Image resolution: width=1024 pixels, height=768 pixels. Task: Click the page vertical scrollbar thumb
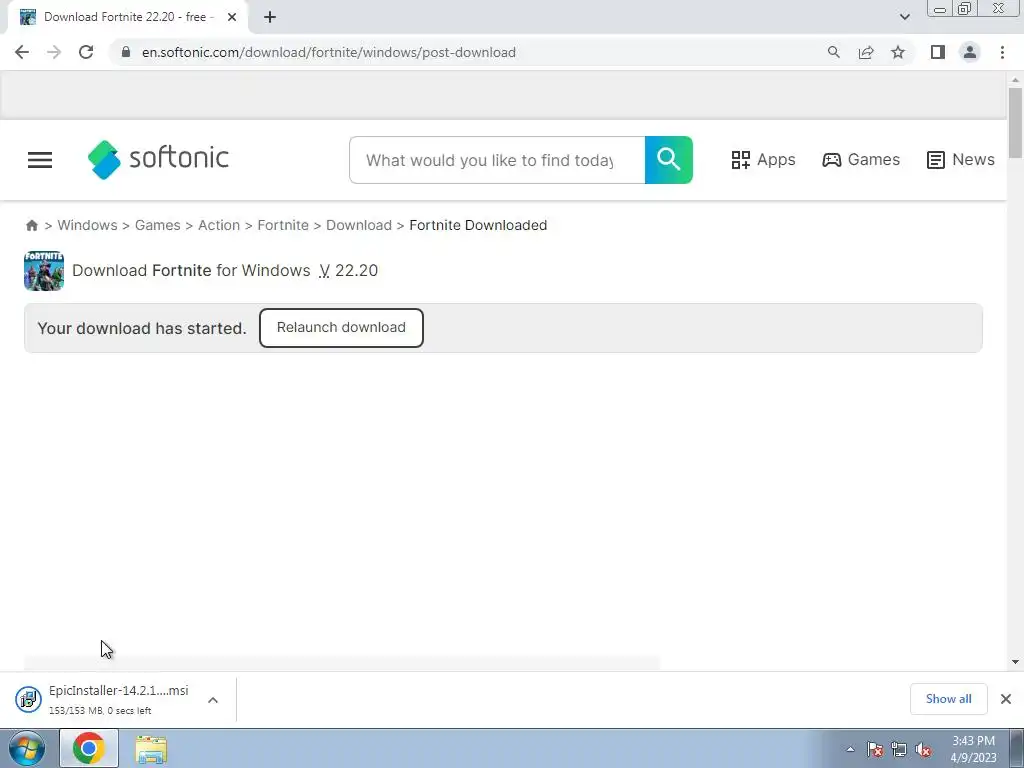pyautogui.click(x=1015, y=123)
